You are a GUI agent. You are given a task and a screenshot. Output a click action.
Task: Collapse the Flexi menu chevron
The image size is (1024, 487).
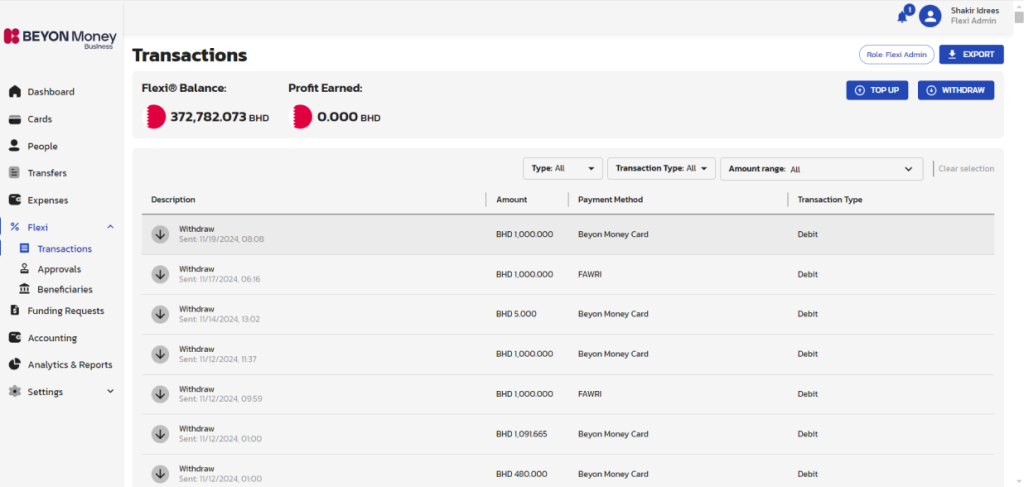click(110, 227)
